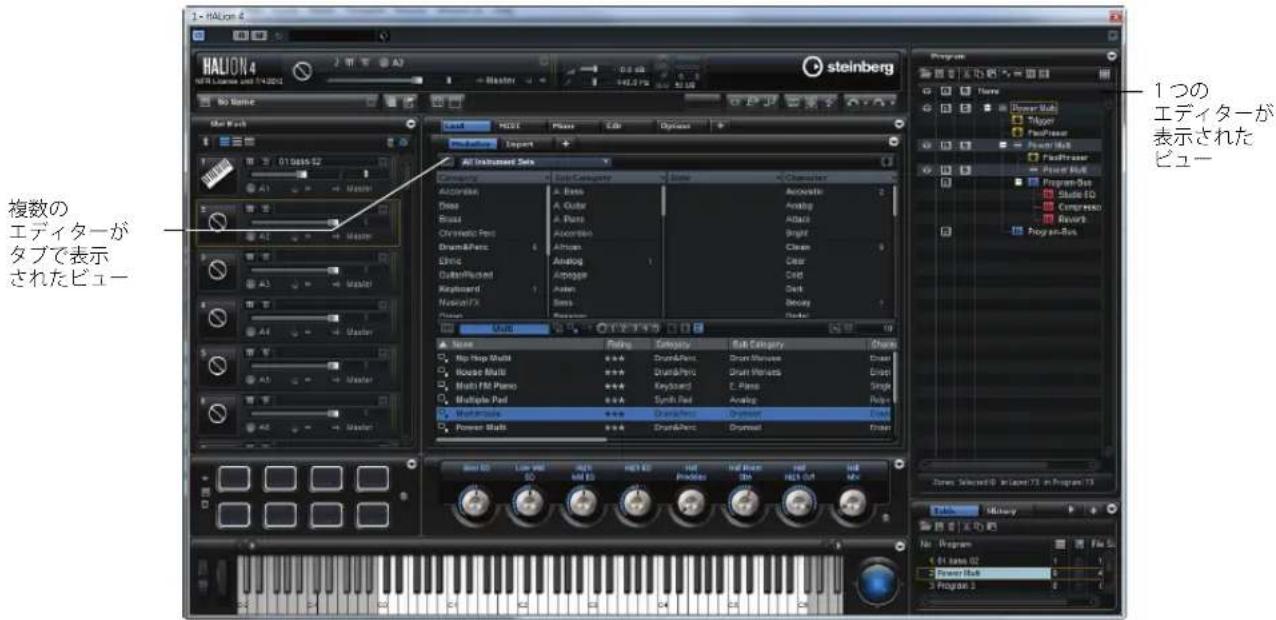
Task: Open the Category column header dropdown
Action: [x=545, y=177]
